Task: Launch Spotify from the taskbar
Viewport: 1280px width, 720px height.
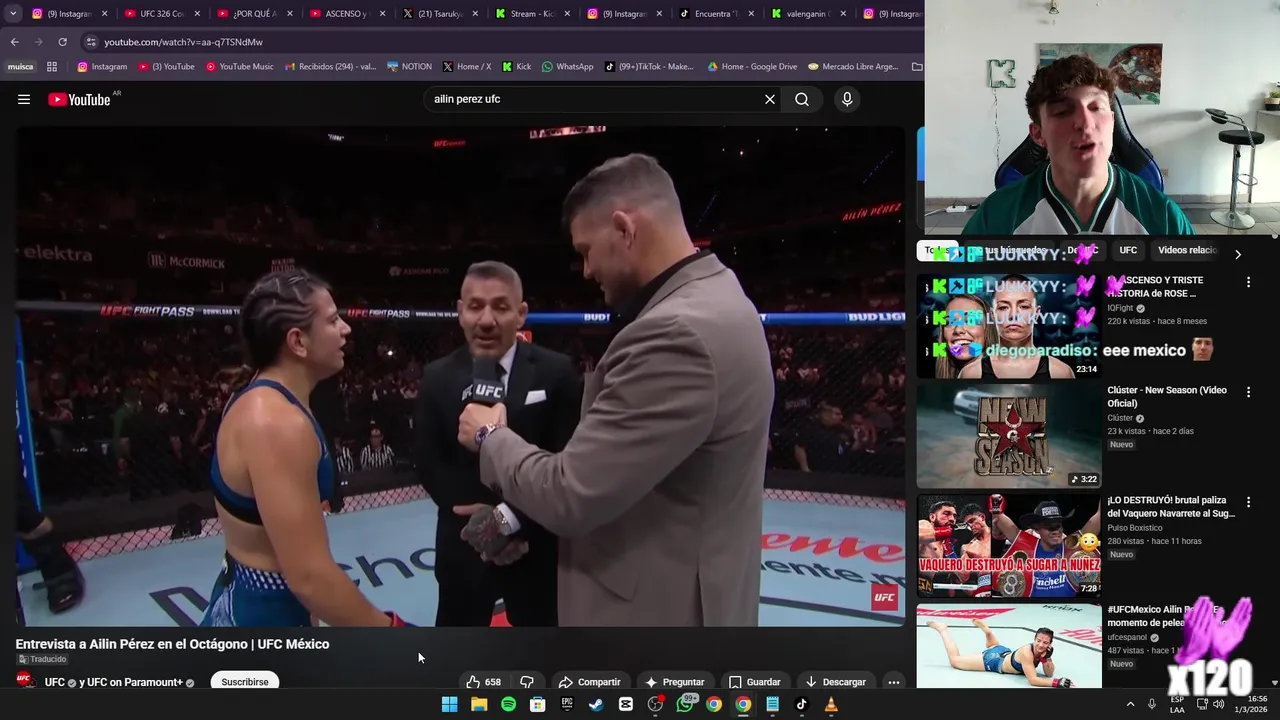Action: point(508,704)
